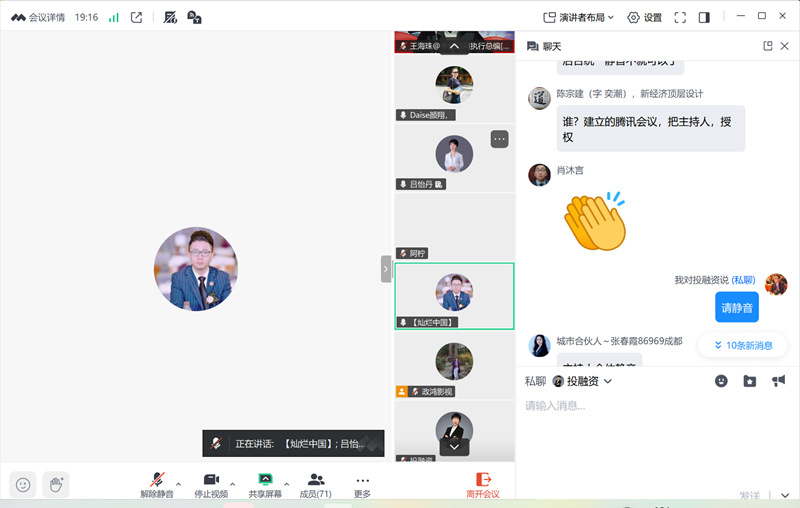
Task: Open the emoji reactions smiley button
Action: coord(23,484)
